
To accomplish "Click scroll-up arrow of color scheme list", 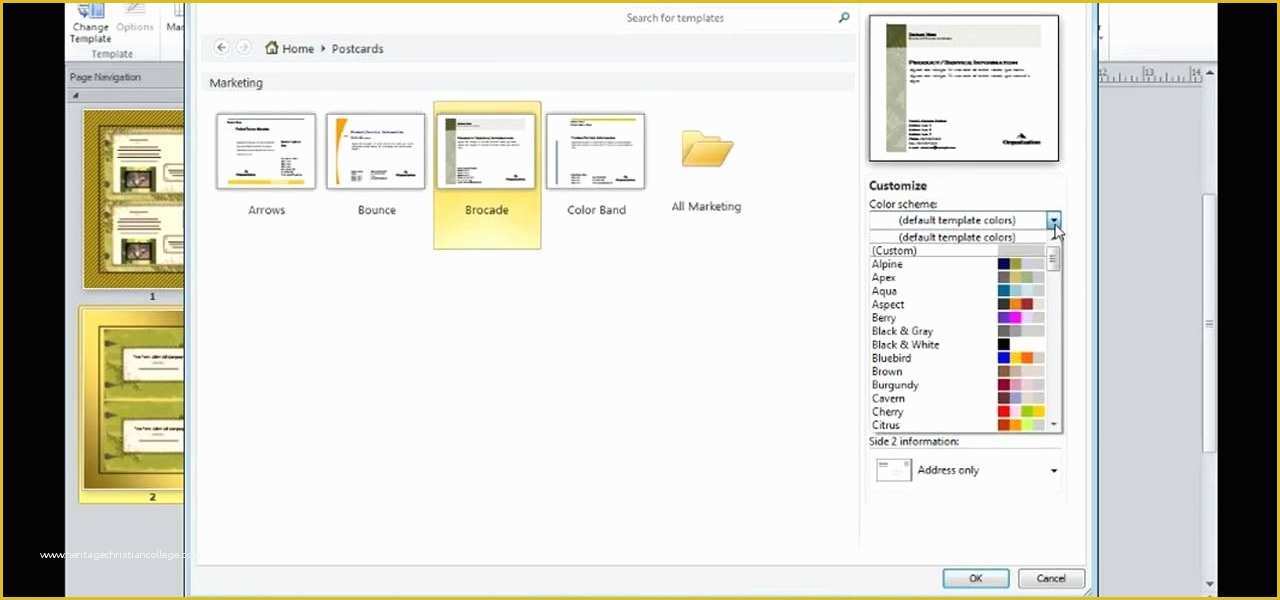I will click(x=1053, y=237).
